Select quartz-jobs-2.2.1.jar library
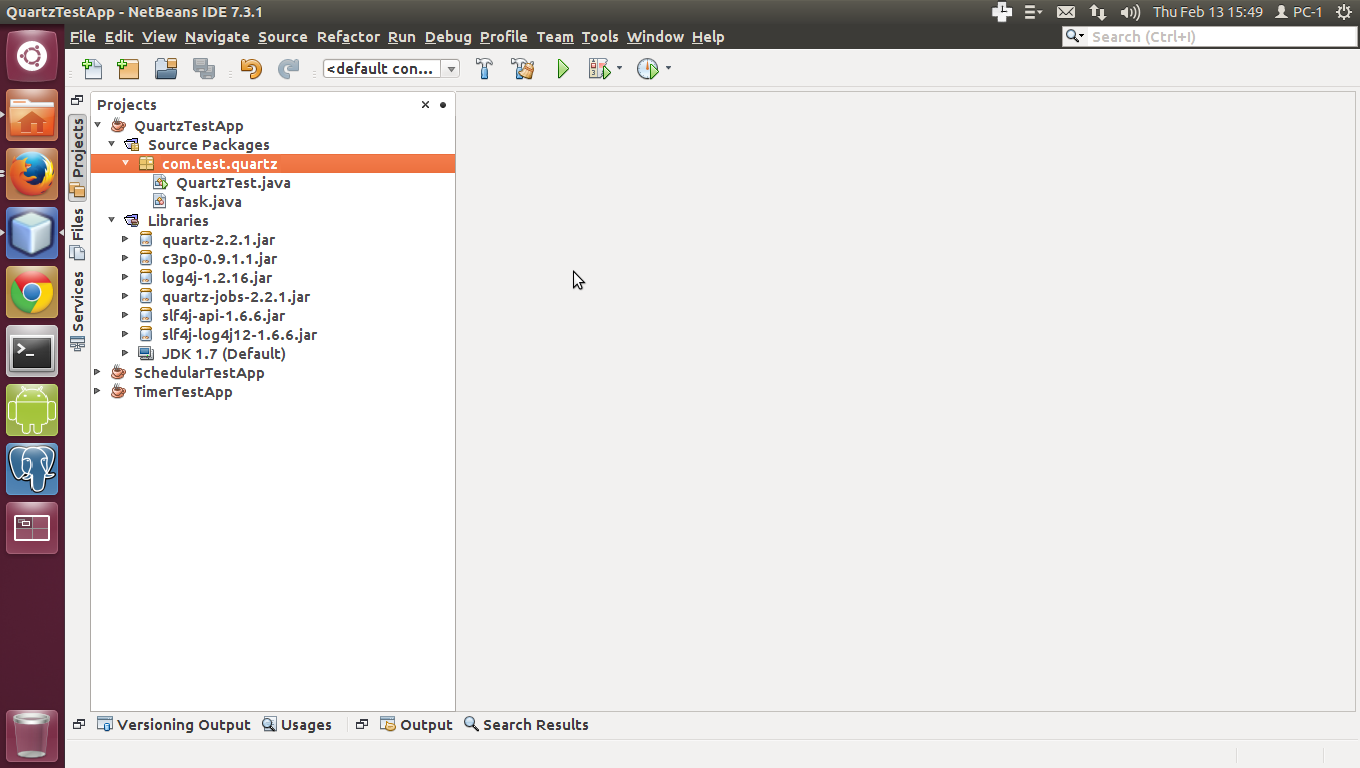The width and height of the screenshot is (1360, 768). pos(236,296)
